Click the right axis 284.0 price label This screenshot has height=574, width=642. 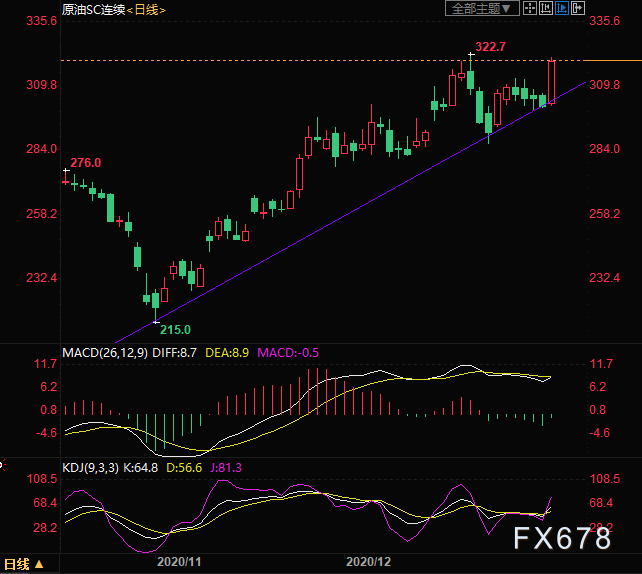click(x=604, y=149)
